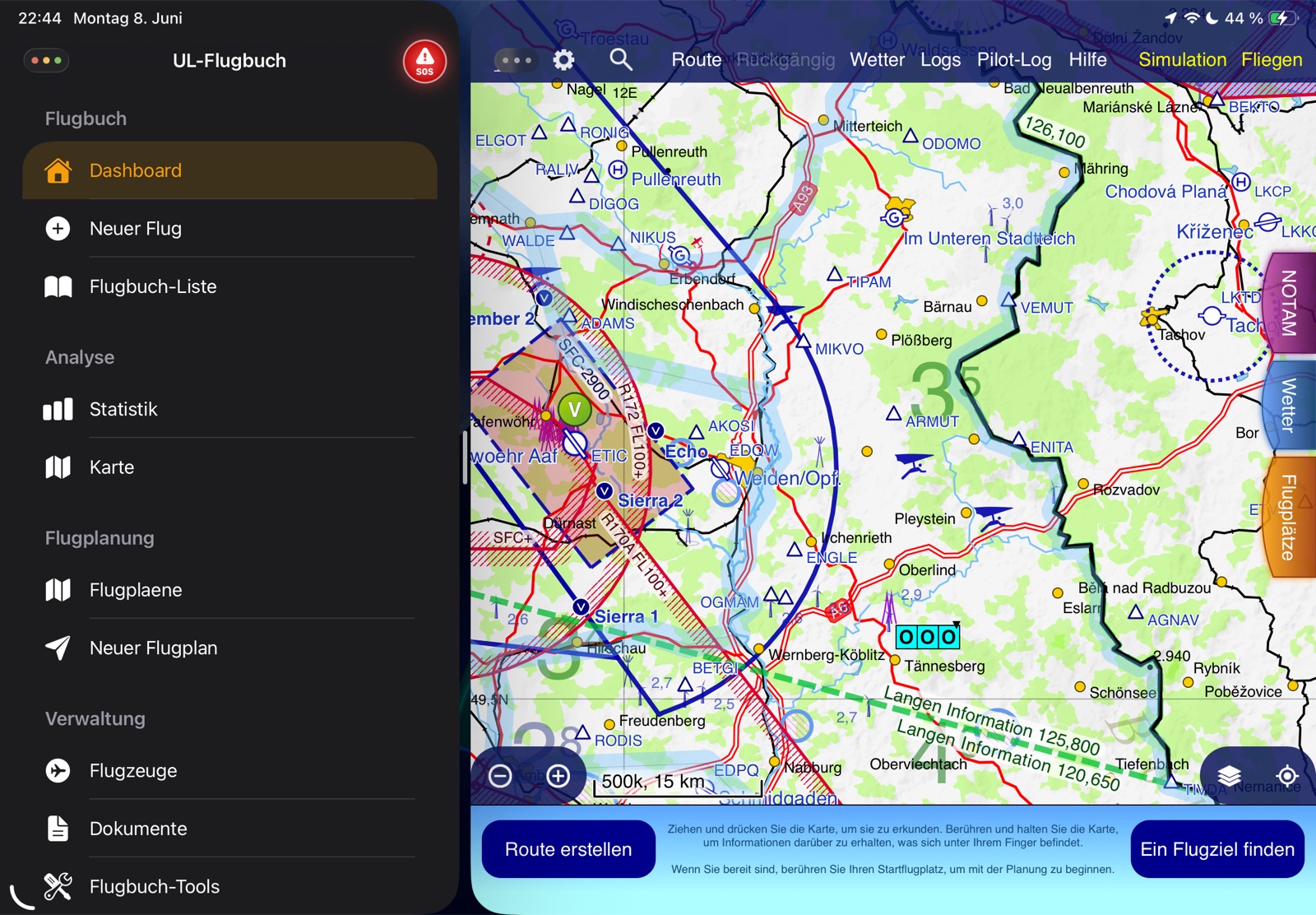The width and height of the screenshot is (1316, 915).
Task: Open Statistik under Analyse
Action: 229,409
